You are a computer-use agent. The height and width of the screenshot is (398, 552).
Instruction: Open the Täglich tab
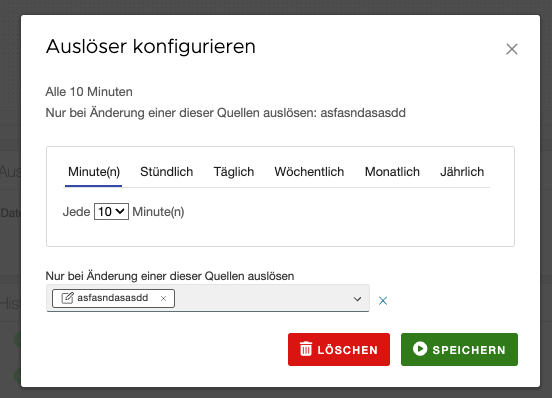(234, 172)
